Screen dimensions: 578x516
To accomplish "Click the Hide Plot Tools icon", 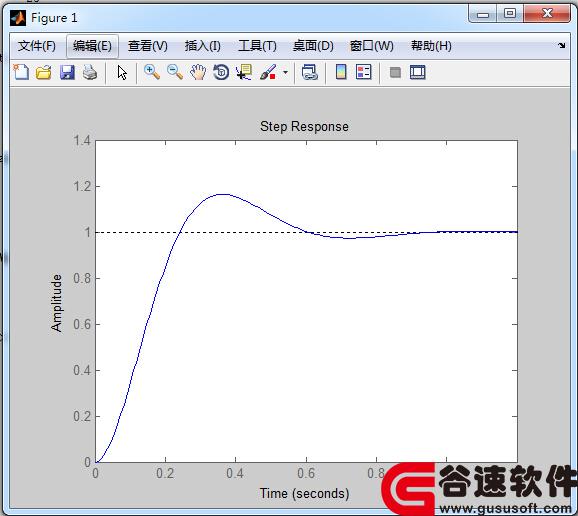I will 395,72.
